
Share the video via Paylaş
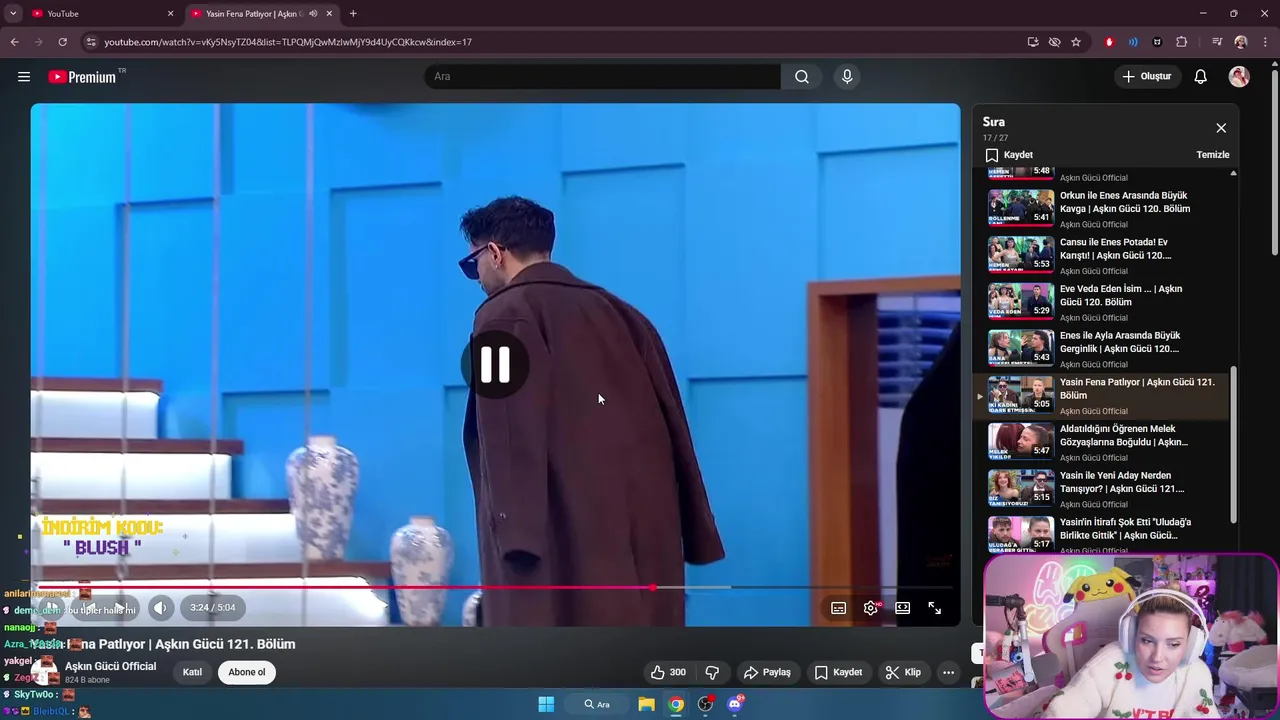pyautogui.click(x=767, y=672)
